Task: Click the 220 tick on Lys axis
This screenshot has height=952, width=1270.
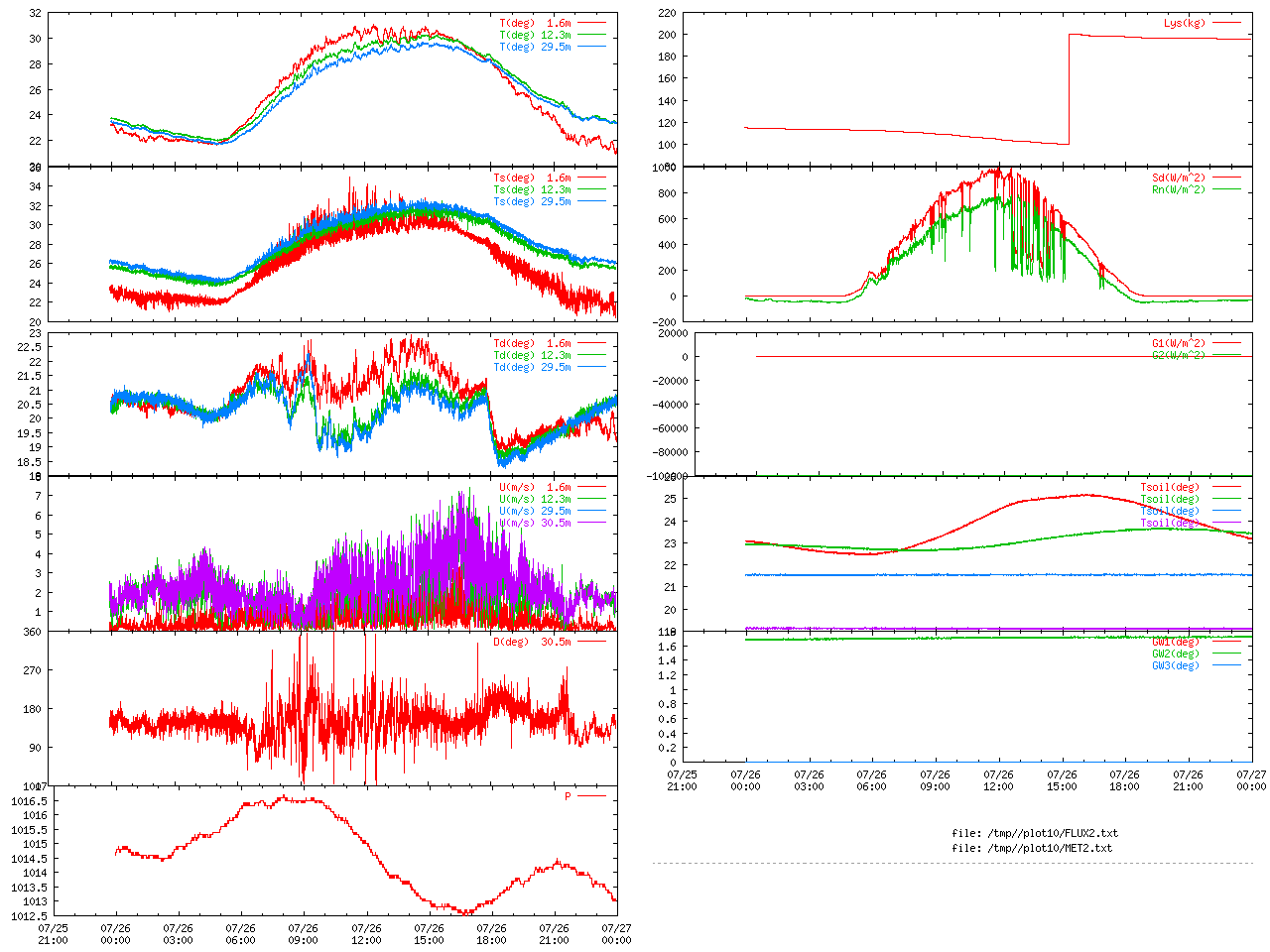Action: (x=667, y=14)
